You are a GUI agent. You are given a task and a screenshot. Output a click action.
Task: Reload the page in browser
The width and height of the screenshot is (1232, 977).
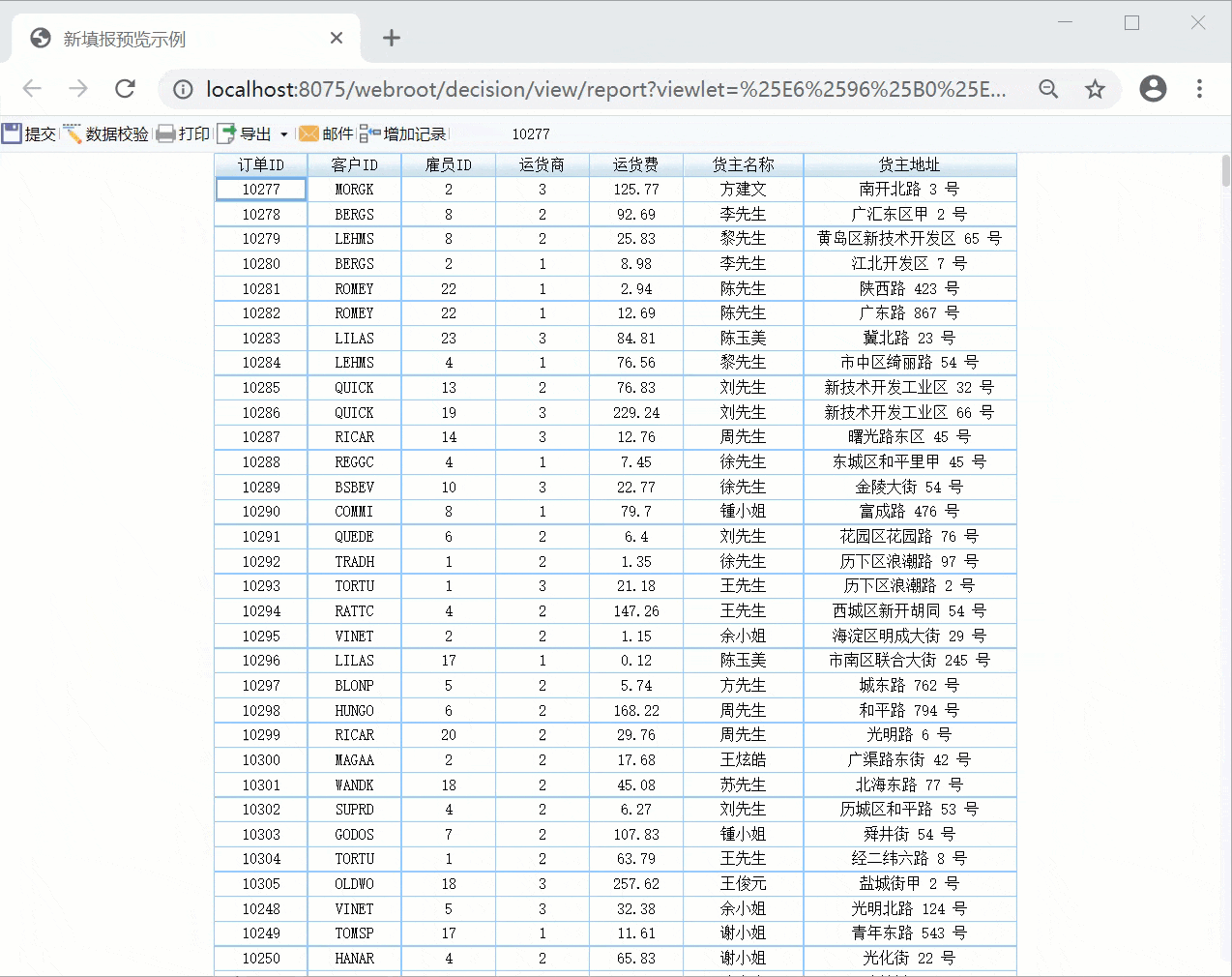125,89
